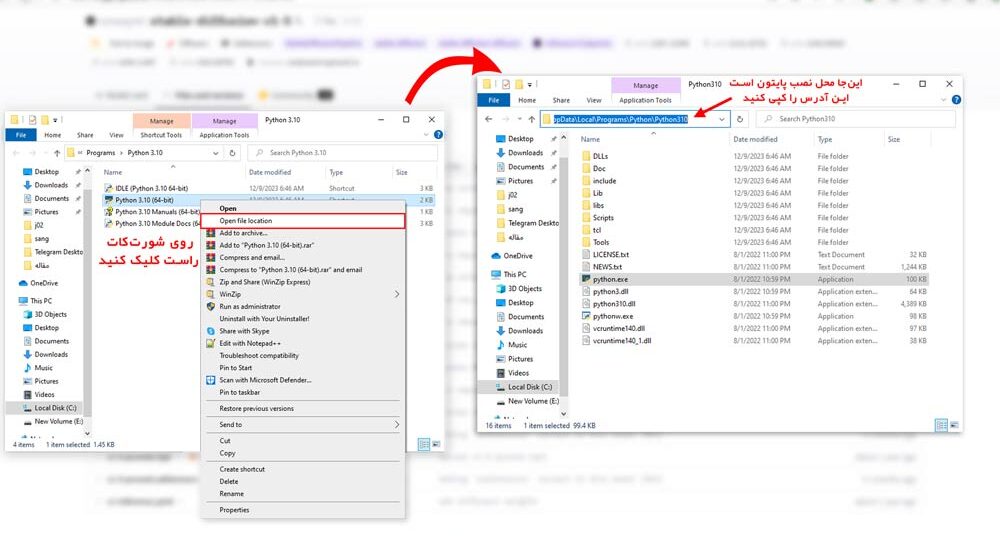Open the Lib folder
The width and height of the screenshot is (1000, 536).
(x=598, y=193)
